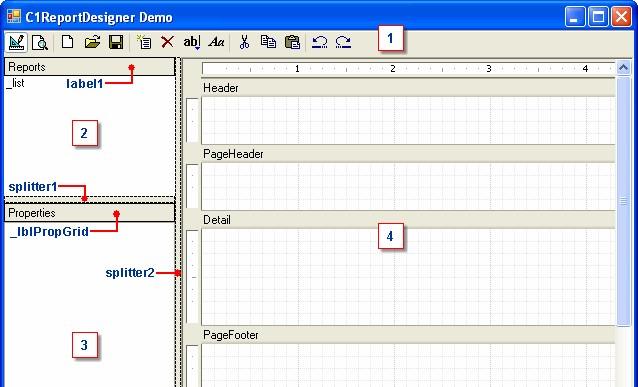Screen dimensions: 638x387
Task: Copy selection using the Copy icon
Action: click(268, 42)
